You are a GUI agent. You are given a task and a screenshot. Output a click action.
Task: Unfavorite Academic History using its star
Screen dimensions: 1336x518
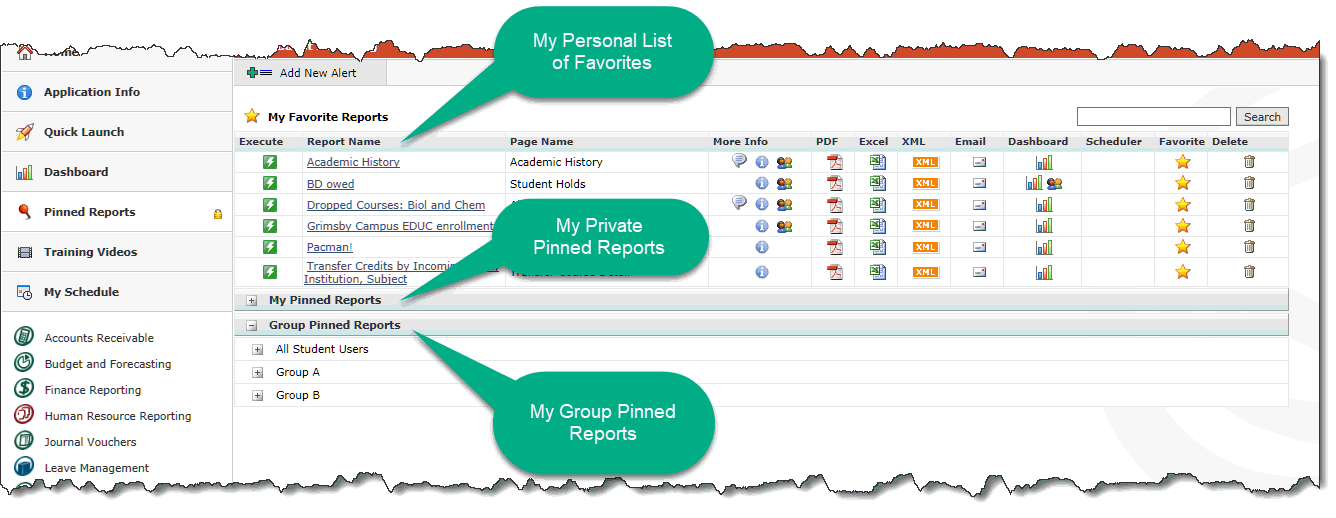point(1183,162)
